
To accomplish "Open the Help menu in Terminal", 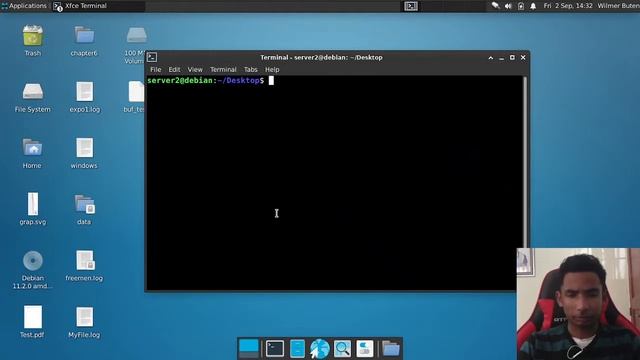I will pyautogui.click(x=272, y=69).
